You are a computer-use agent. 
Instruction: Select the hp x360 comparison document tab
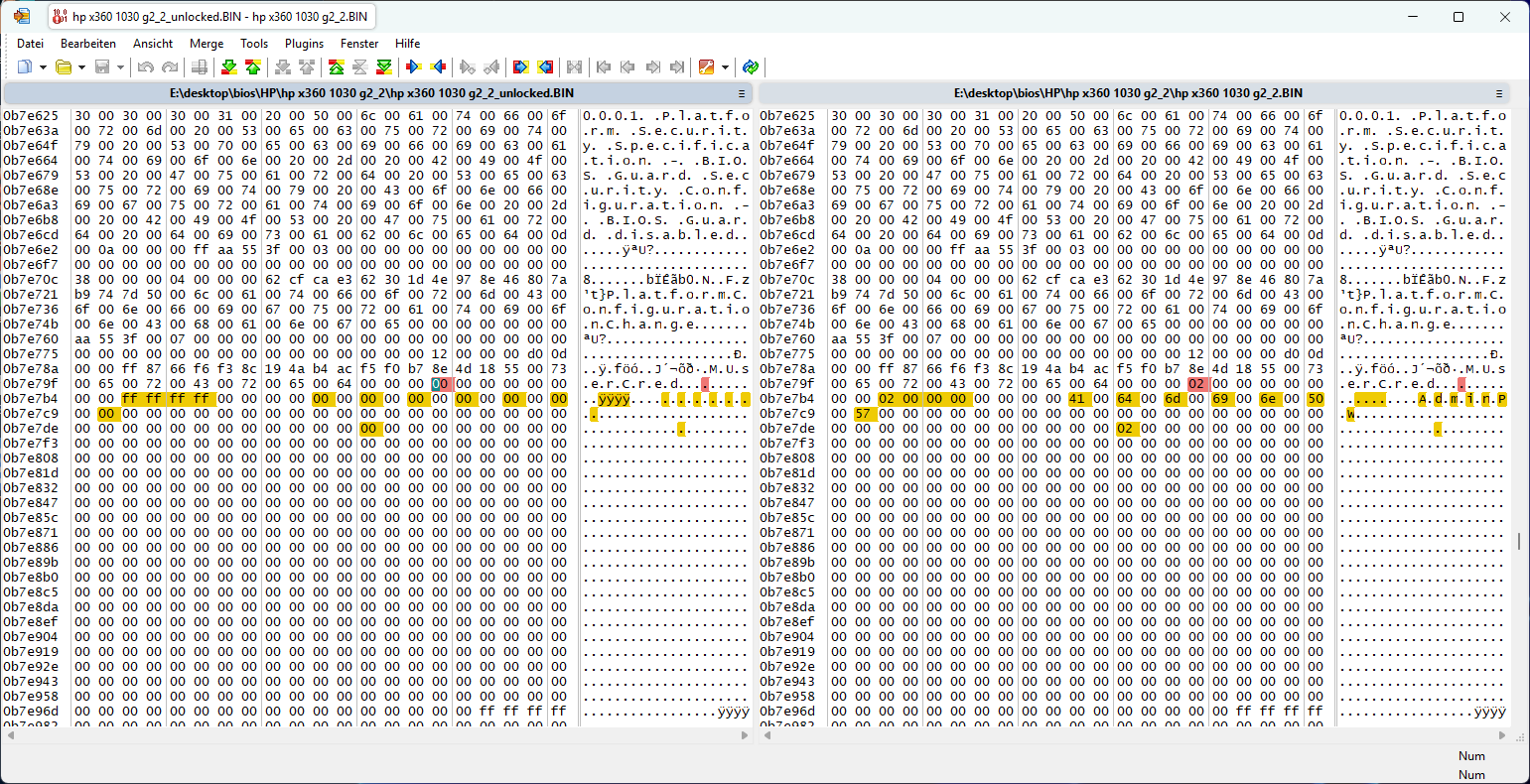[x=212, y=17]
